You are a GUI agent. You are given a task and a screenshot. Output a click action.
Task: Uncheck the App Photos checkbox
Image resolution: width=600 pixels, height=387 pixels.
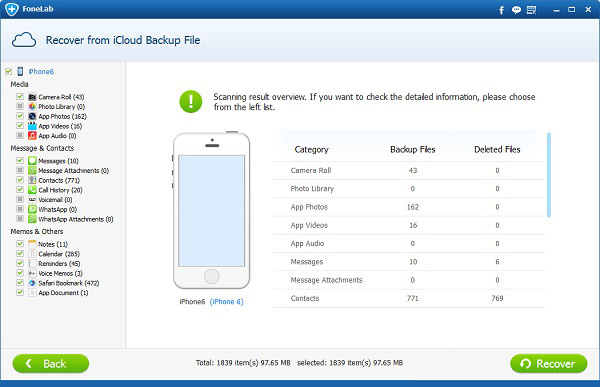pyautogui.click(x=20, y=116)
